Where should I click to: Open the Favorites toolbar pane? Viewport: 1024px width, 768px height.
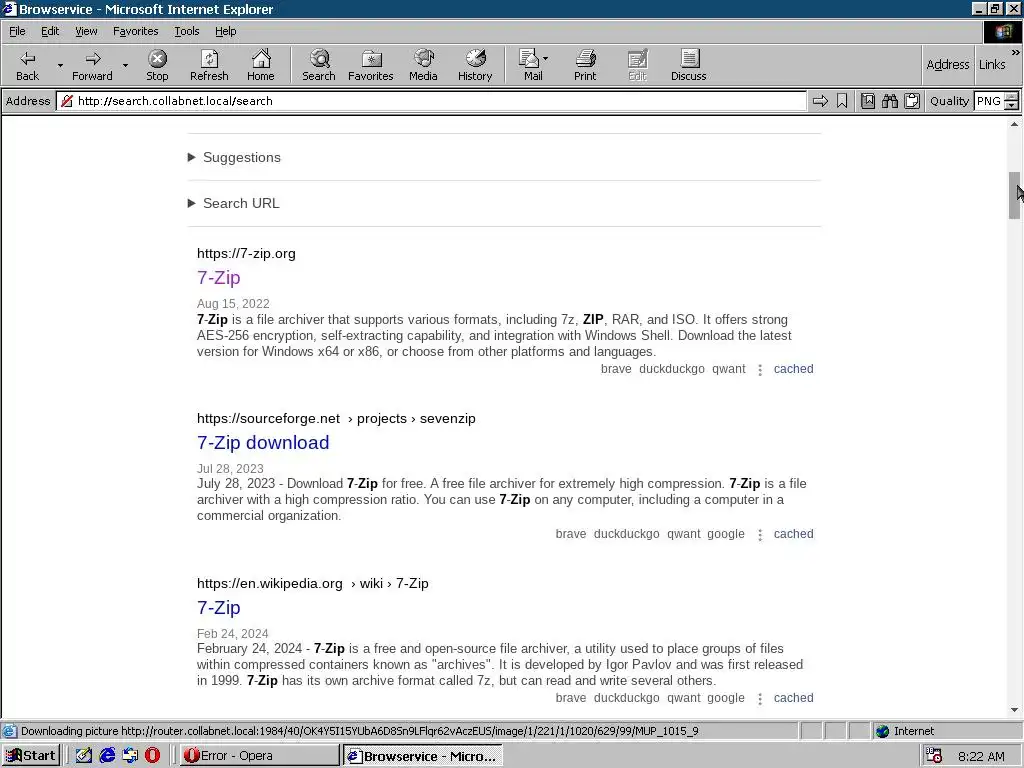(x=370, y=65)
